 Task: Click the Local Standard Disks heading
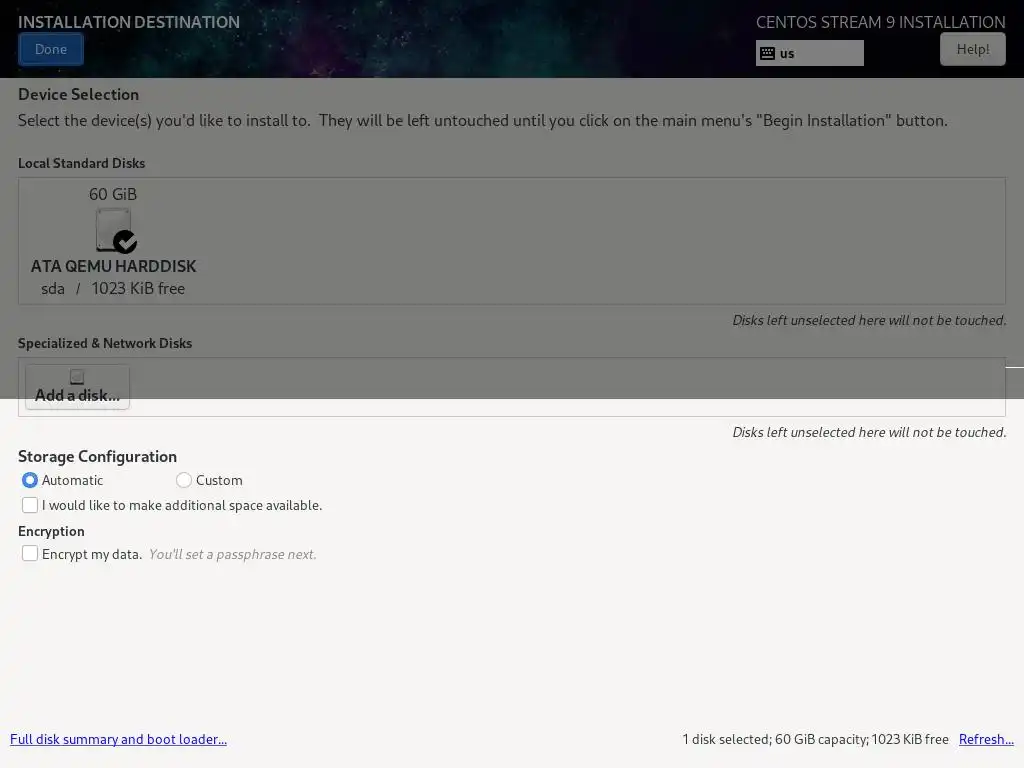coord(82,163)
